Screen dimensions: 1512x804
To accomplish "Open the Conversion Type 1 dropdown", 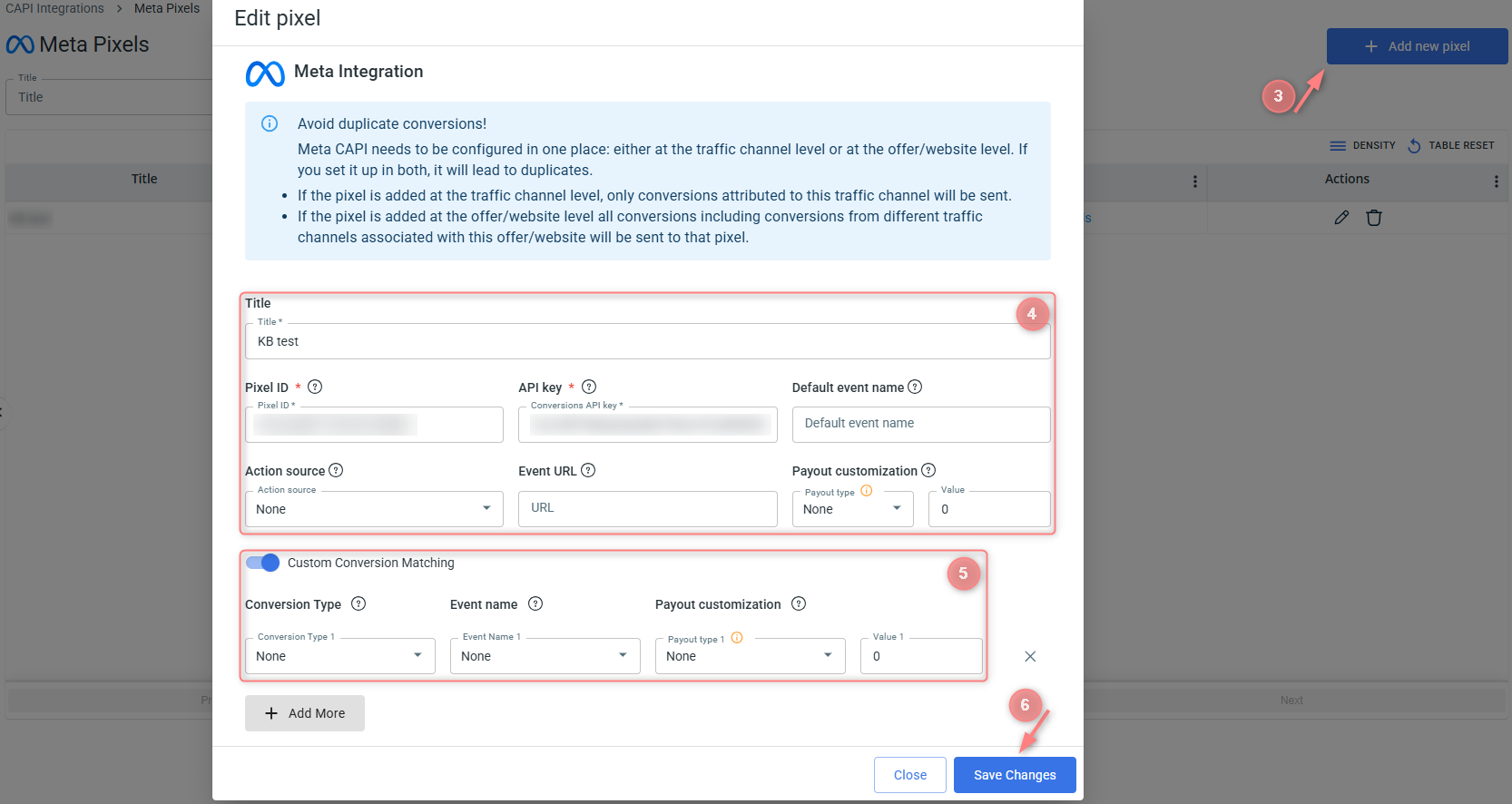I will pos(340,656).
